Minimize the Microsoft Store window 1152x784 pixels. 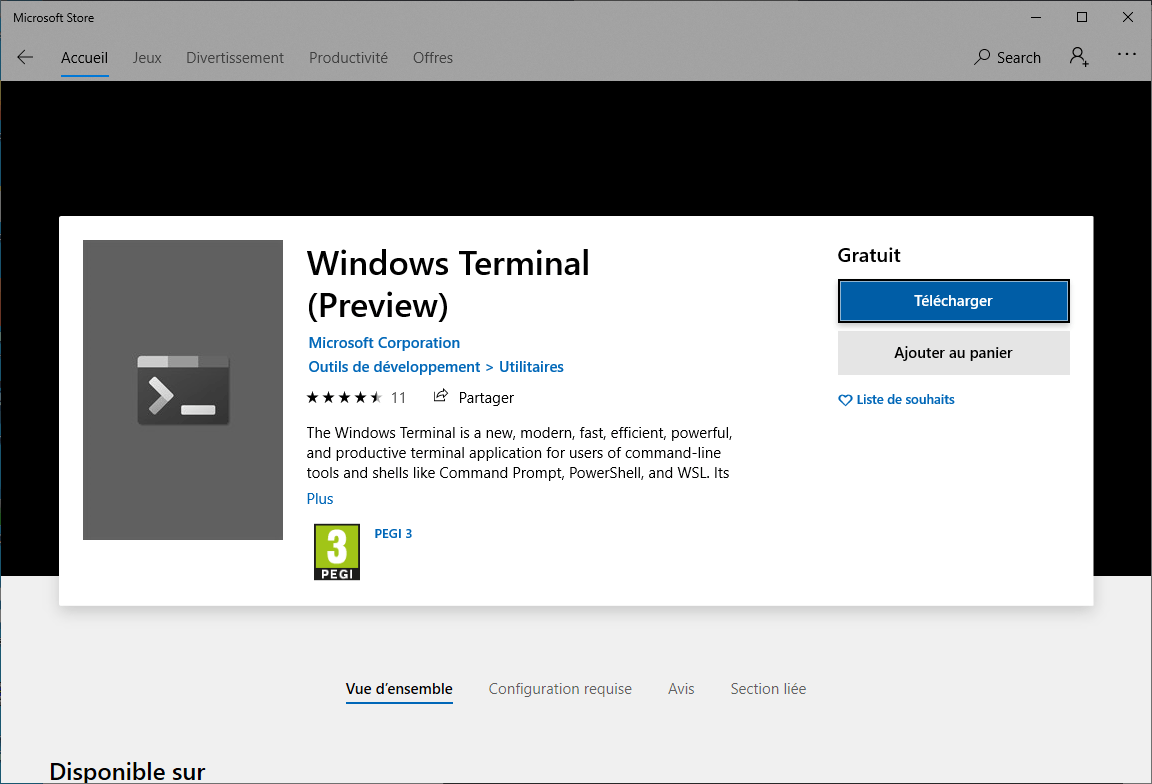coord(1036,17)
